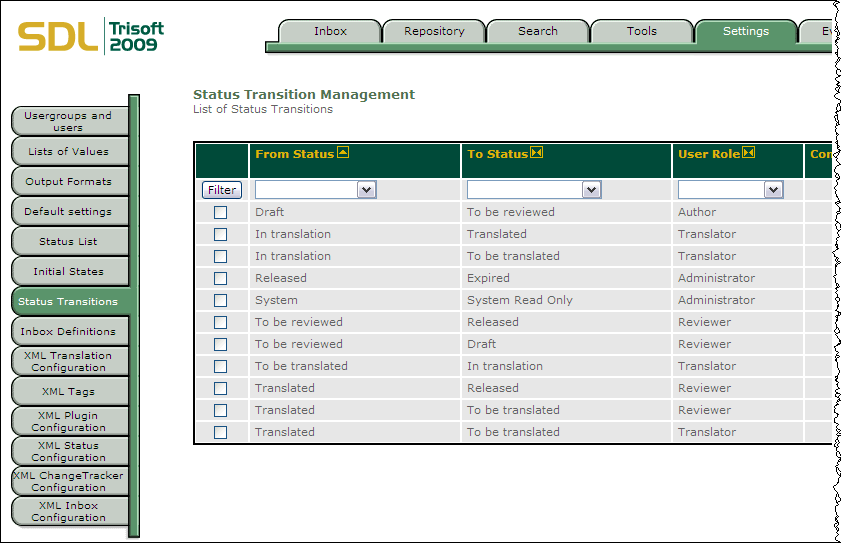Click the SDL Trisoft 2009 logo
The image size is (841, 543).
[x=91, y=37]
